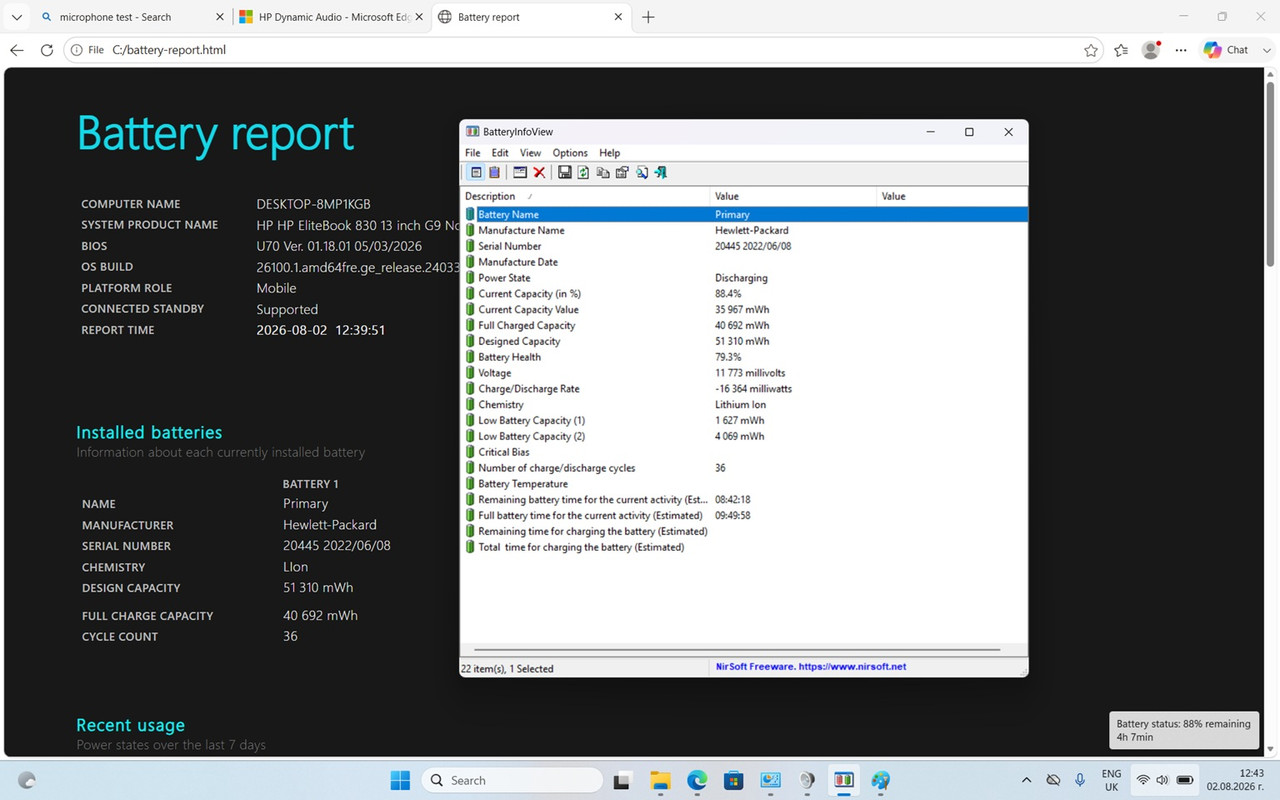Viewport: 1280px width, 800px height.
Task: Open the Options menu in BatteryInfoView
Action: 570,153
